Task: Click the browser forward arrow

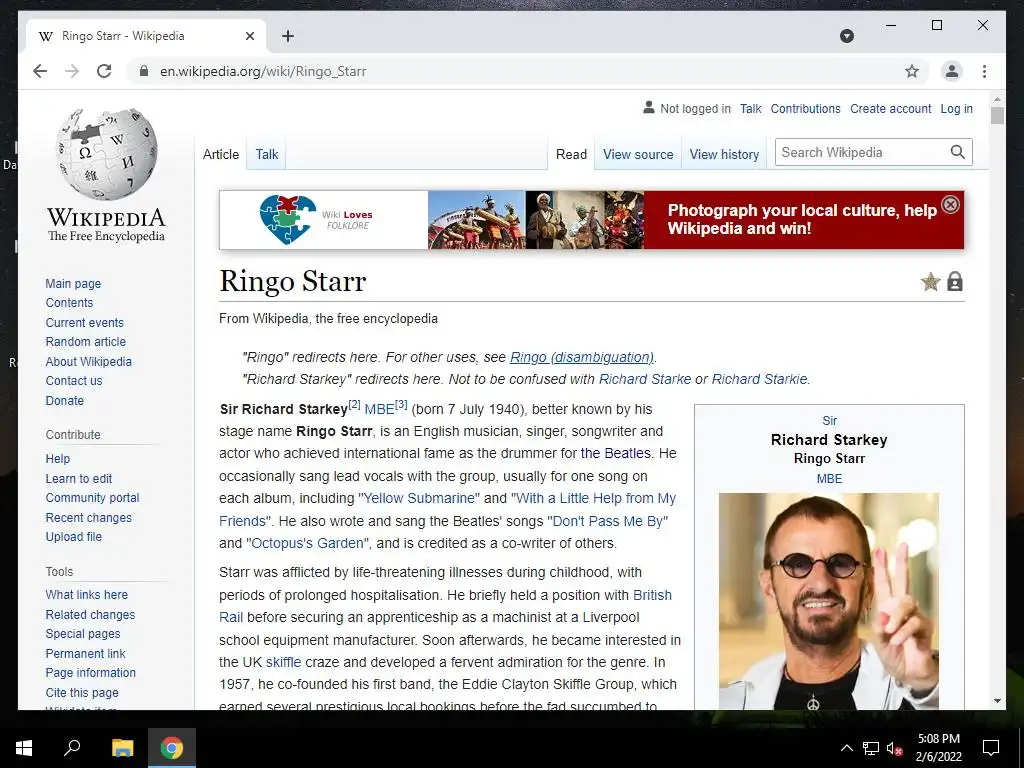Action: tap(72, 71)
